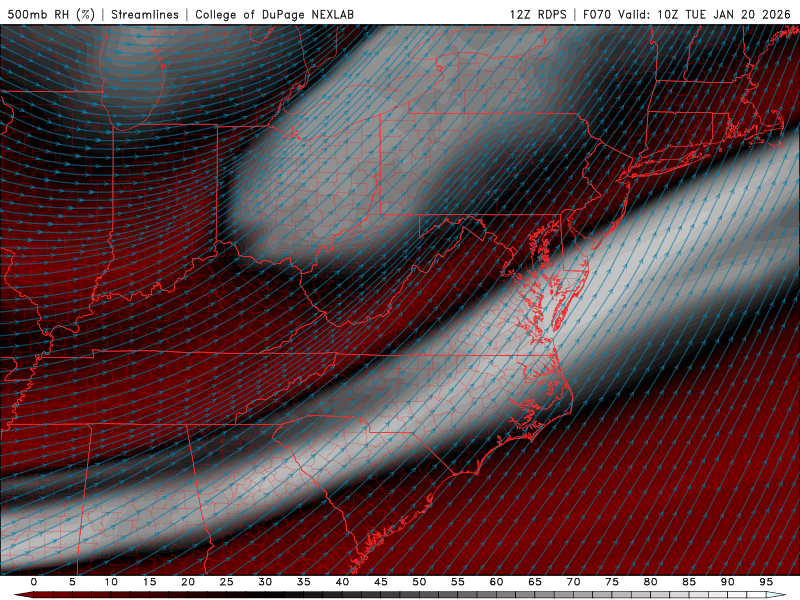Select the "65" value on the colorbar scale

pyautogui.click(x=535, y=582)
